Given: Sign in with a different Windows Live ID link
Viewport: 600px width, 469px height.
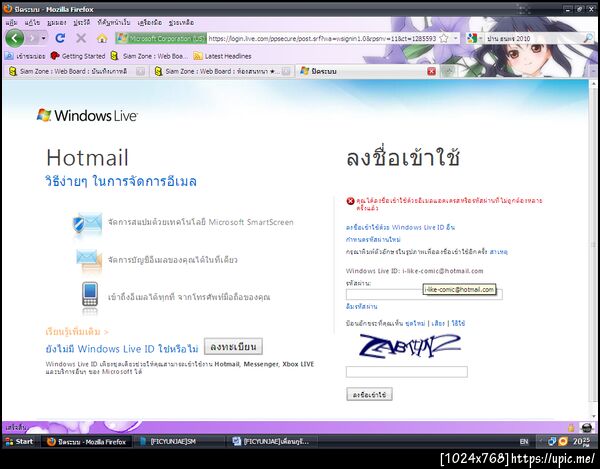Looking at the screenshot, I should [x=400, y=227].
